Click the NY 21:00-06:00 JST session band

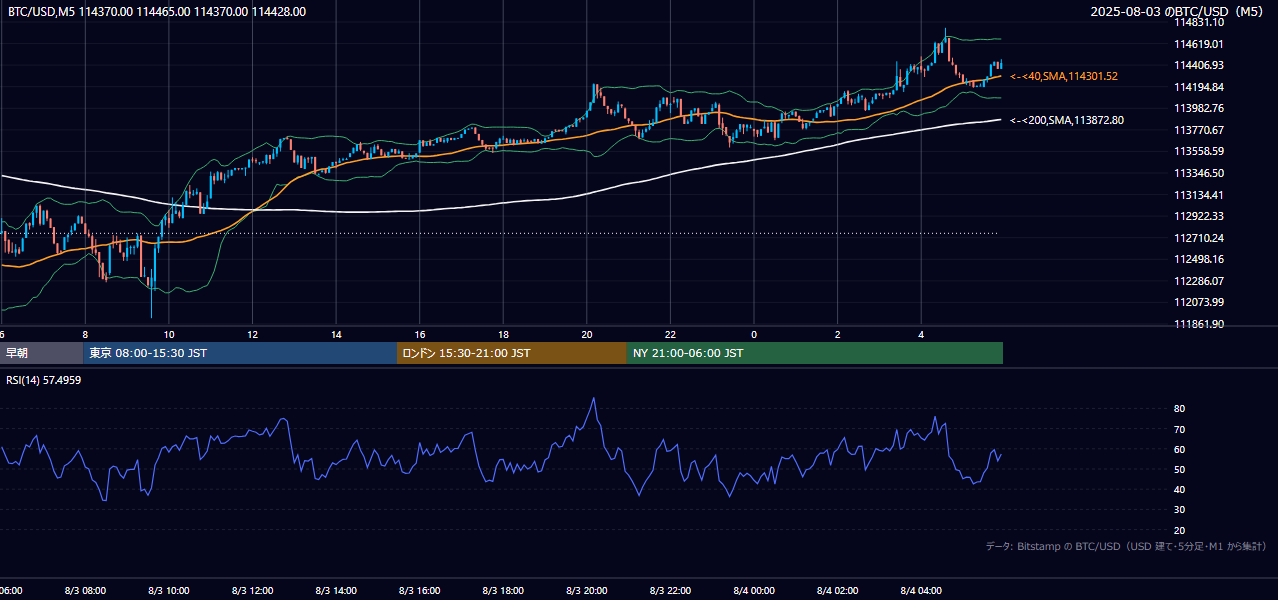(x=815, y=353)
